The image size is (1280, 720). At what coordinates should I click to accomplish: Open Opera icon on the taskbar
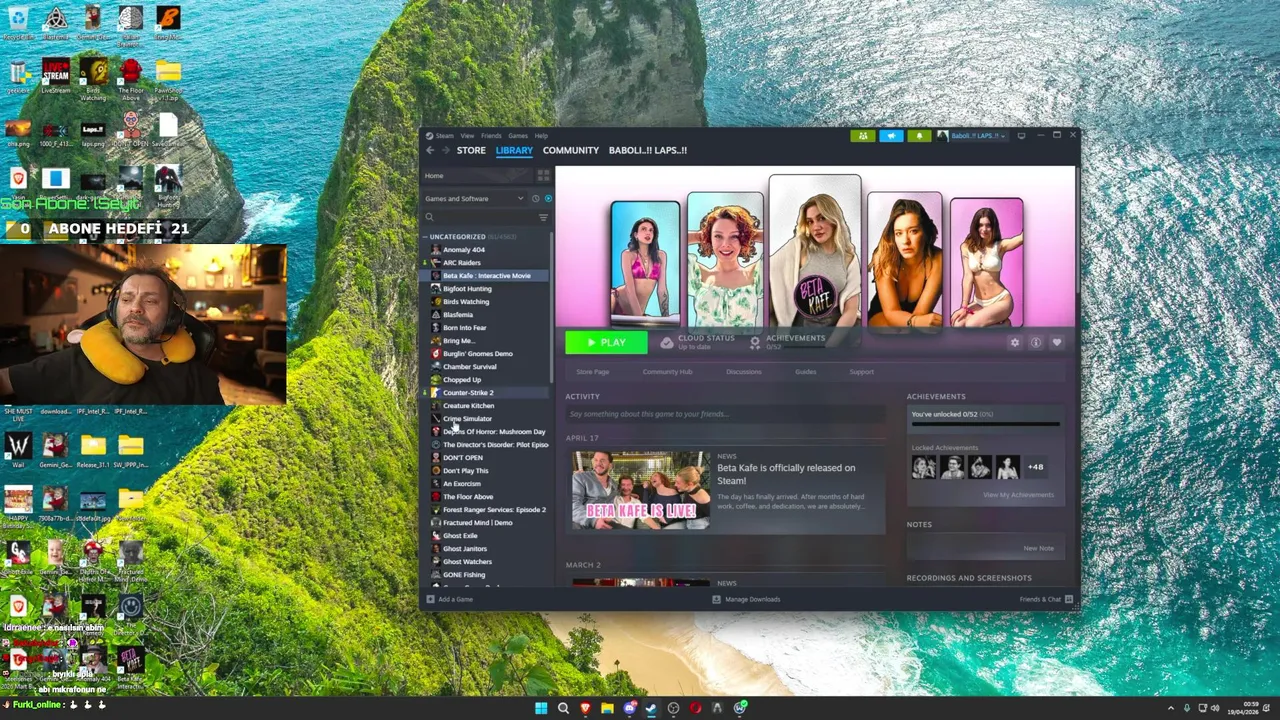(695, 708)
